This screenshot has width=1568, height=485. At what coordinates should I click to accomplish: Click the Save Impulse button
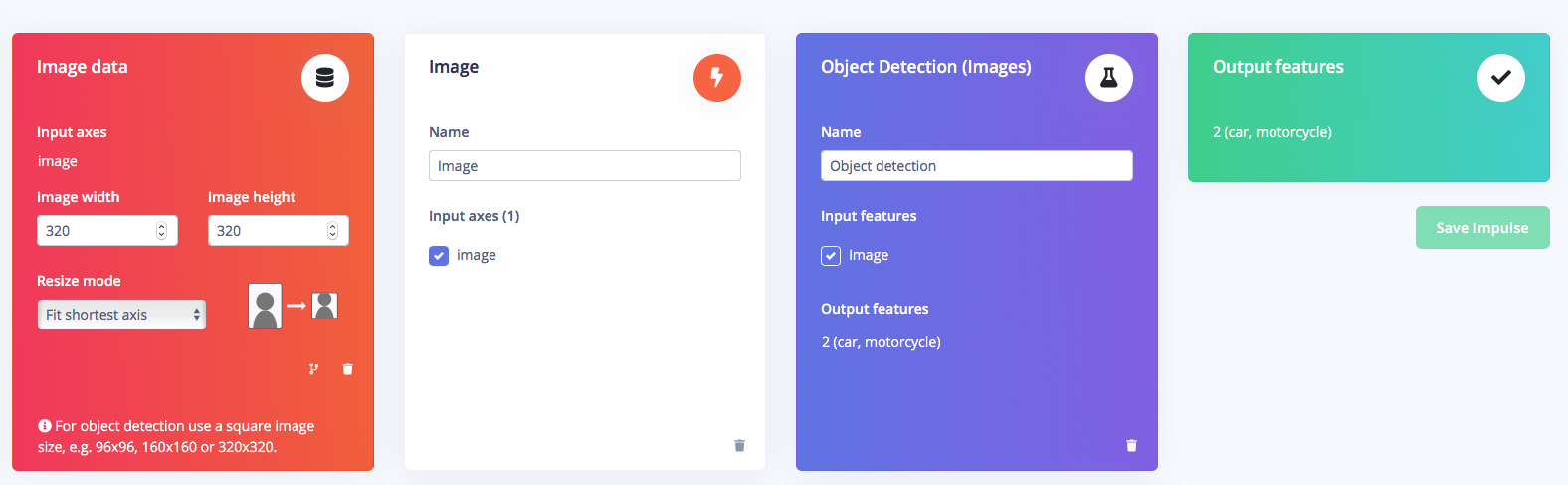coord(1482,228)
